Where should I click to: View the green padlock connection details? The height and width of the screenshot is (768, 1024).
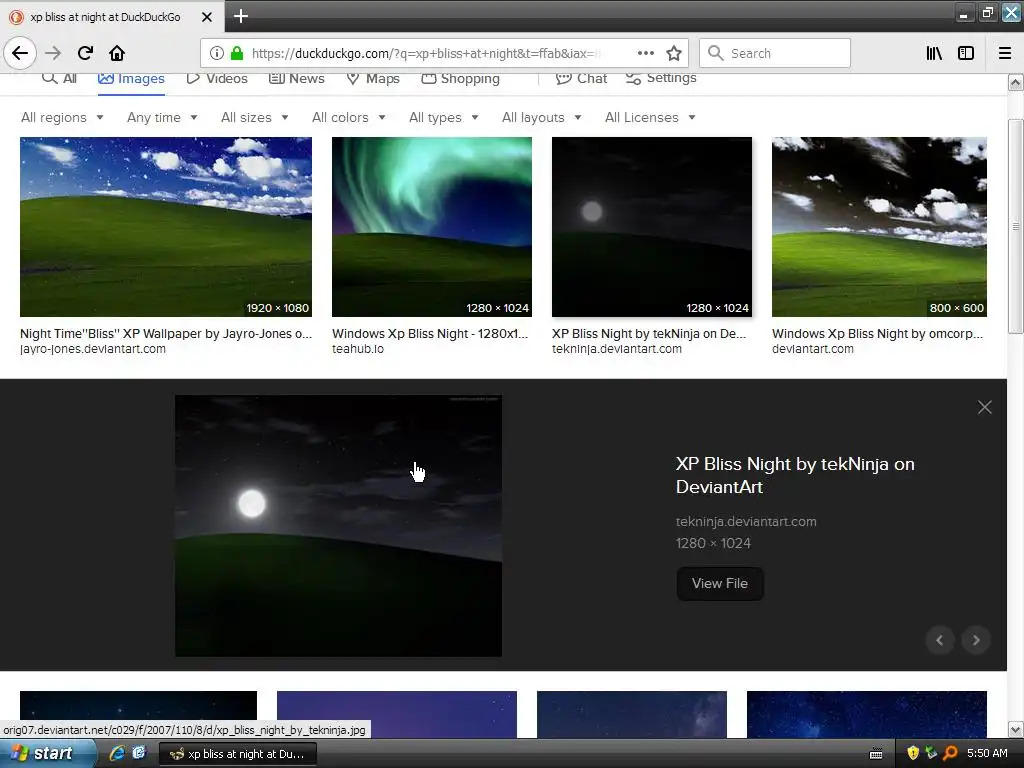(x=237, y=53)
